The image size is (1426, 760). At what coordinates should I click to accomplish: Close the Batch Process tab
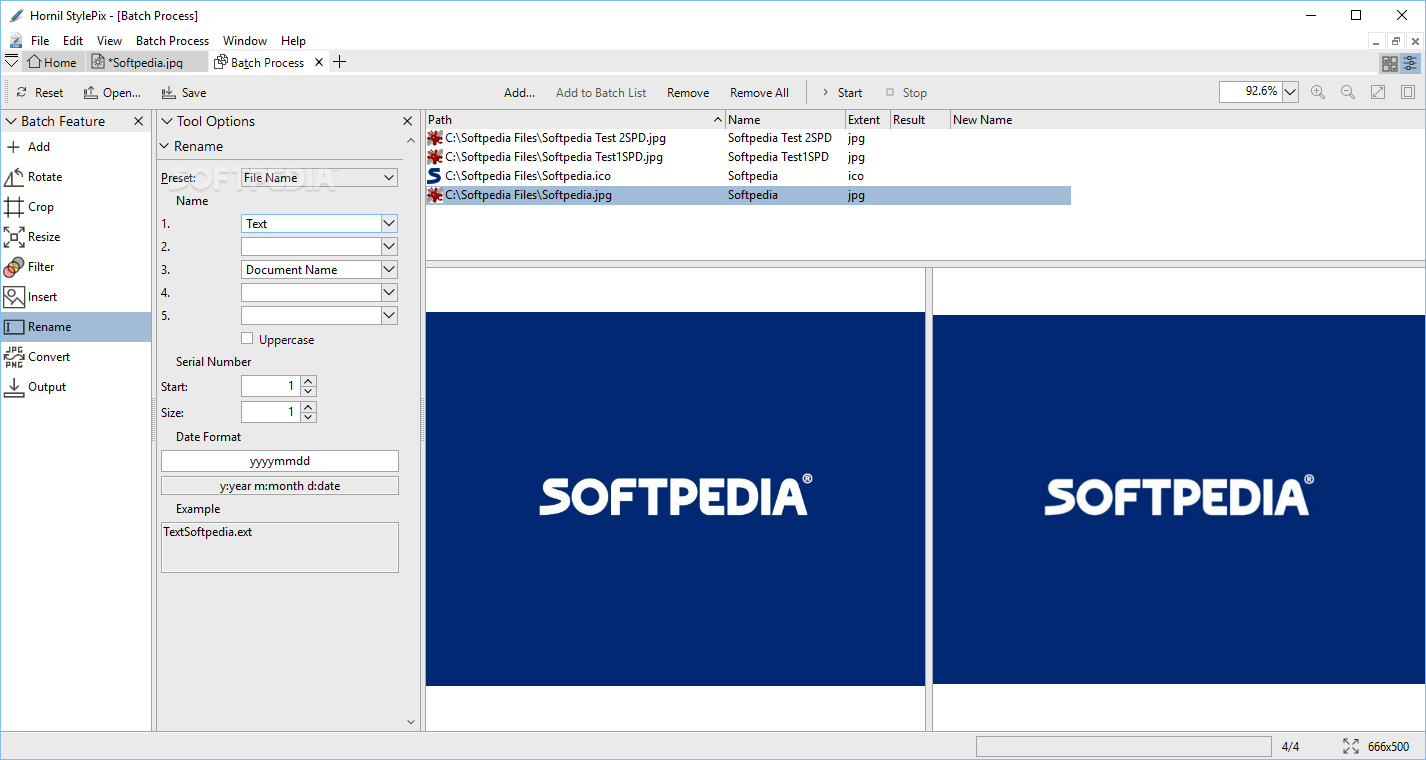[x=319, y=62]
